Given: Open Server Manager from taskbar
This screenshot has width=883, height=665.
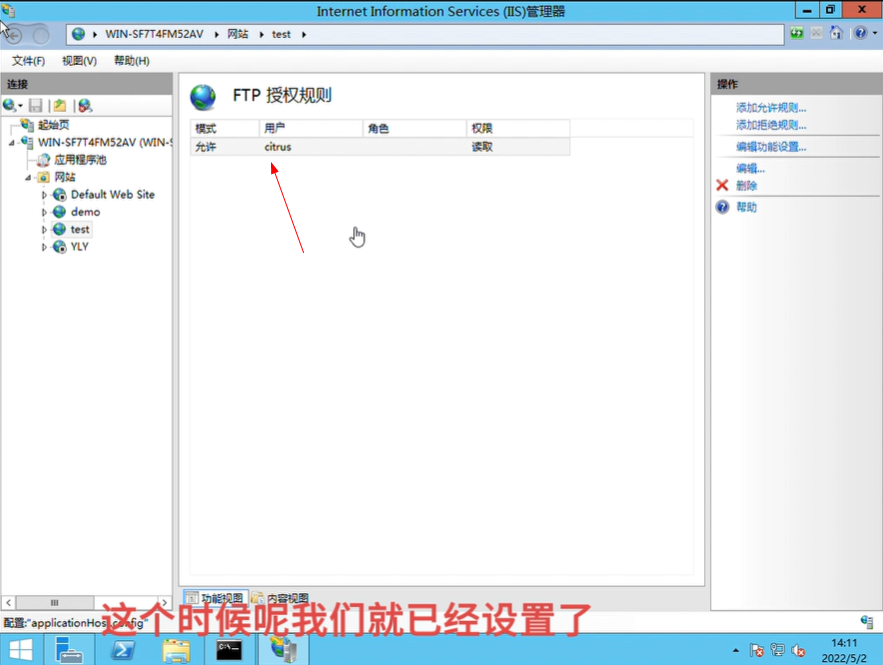Looking at the screenshot, I should [x=69, y=650].
